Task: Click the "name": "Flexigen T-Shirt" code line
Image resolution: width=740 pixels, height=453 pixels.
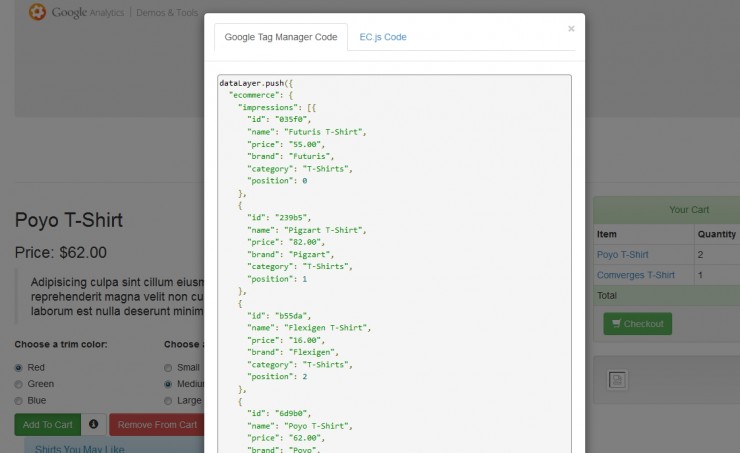Action: (309, 327)
